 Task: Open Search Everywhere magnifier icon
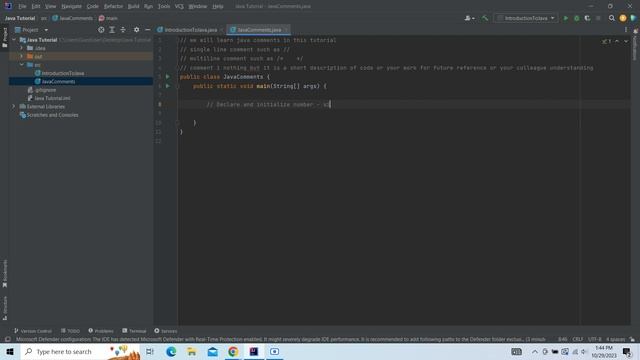point(611,18)
